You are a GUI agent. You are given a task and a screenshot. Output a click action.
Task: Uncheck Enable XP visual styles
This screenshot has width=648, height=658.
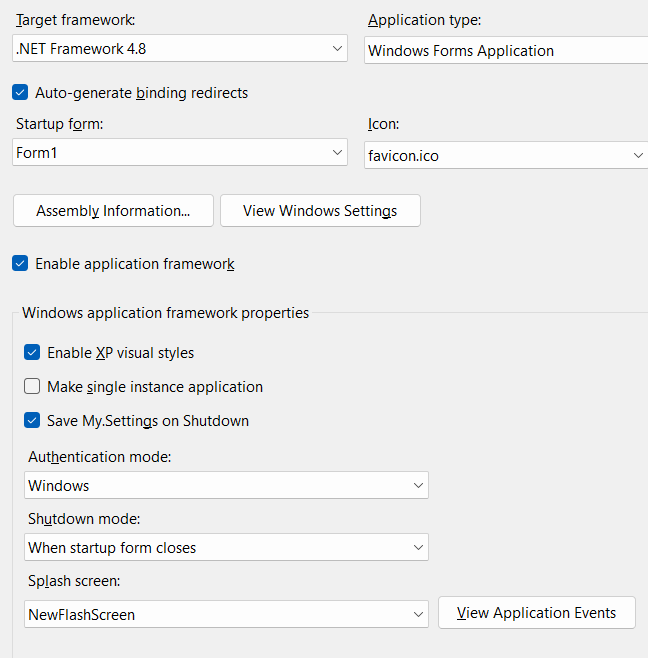(x=32, y=353)
